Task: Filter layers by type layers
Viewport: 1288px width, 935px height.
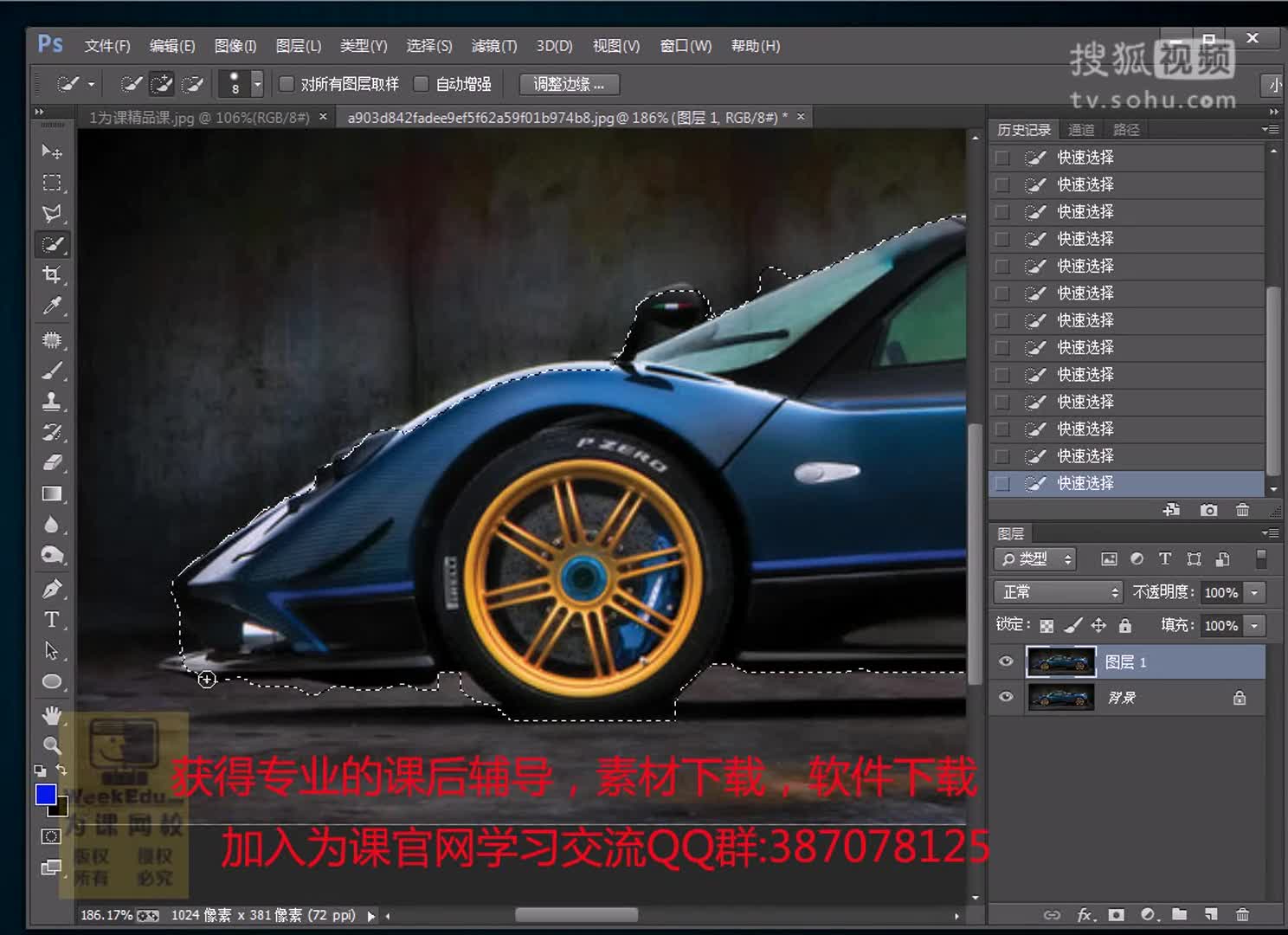Action: pos(1165,559)
